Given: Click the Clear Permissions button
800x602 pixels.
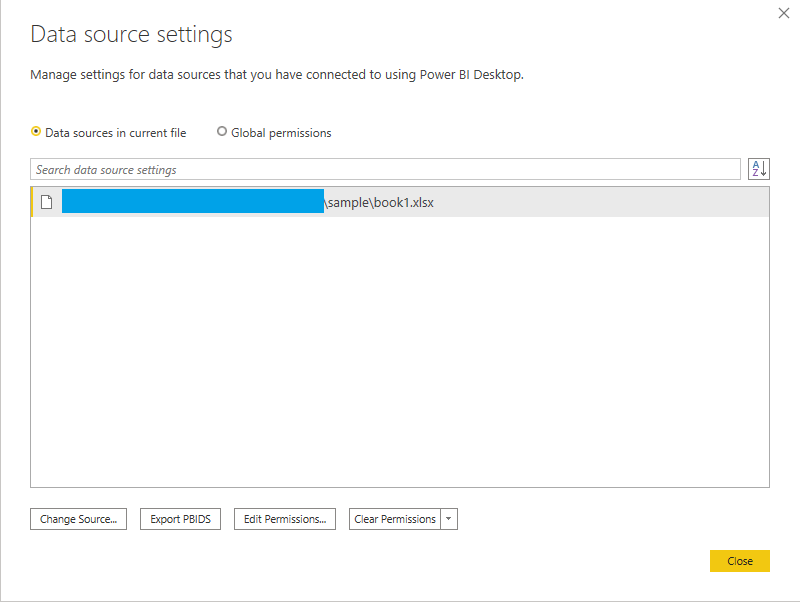Looking at the screenshot, I should tap(395, 519).
